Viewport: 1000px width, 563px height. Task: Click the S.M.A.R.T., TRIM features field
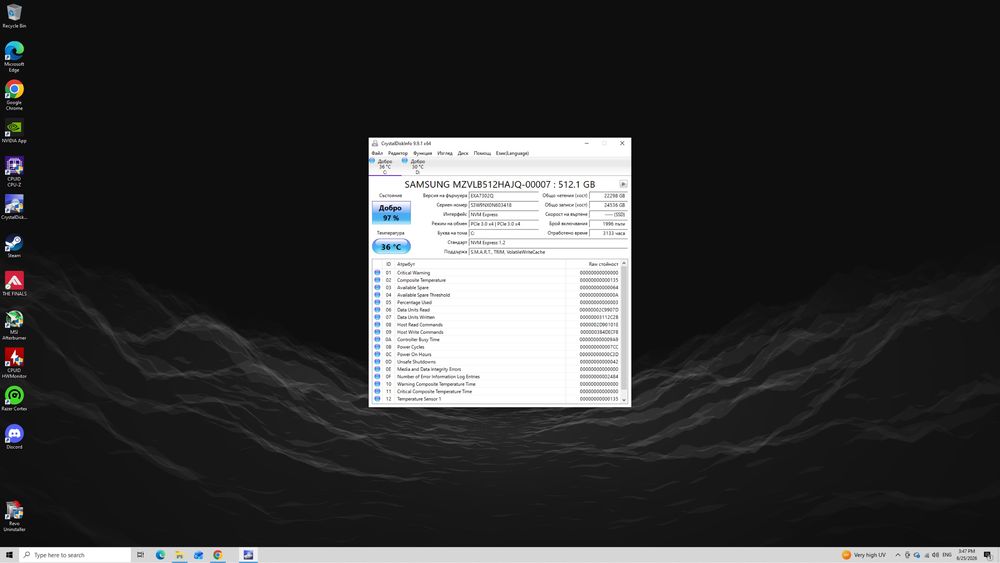[x=548, y=252]
